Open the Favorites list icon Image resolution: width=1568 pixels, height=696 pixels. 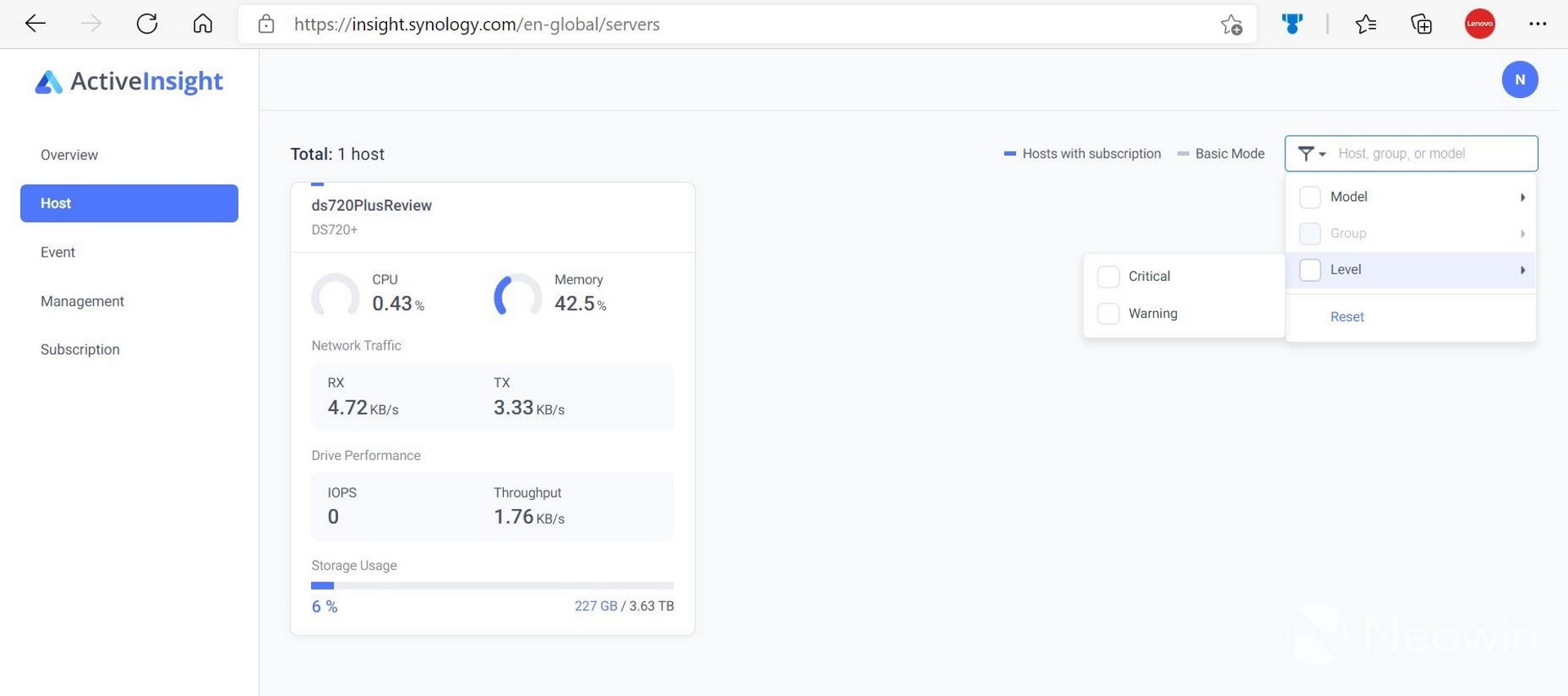pyautogui.click(x=1365, y=25)
